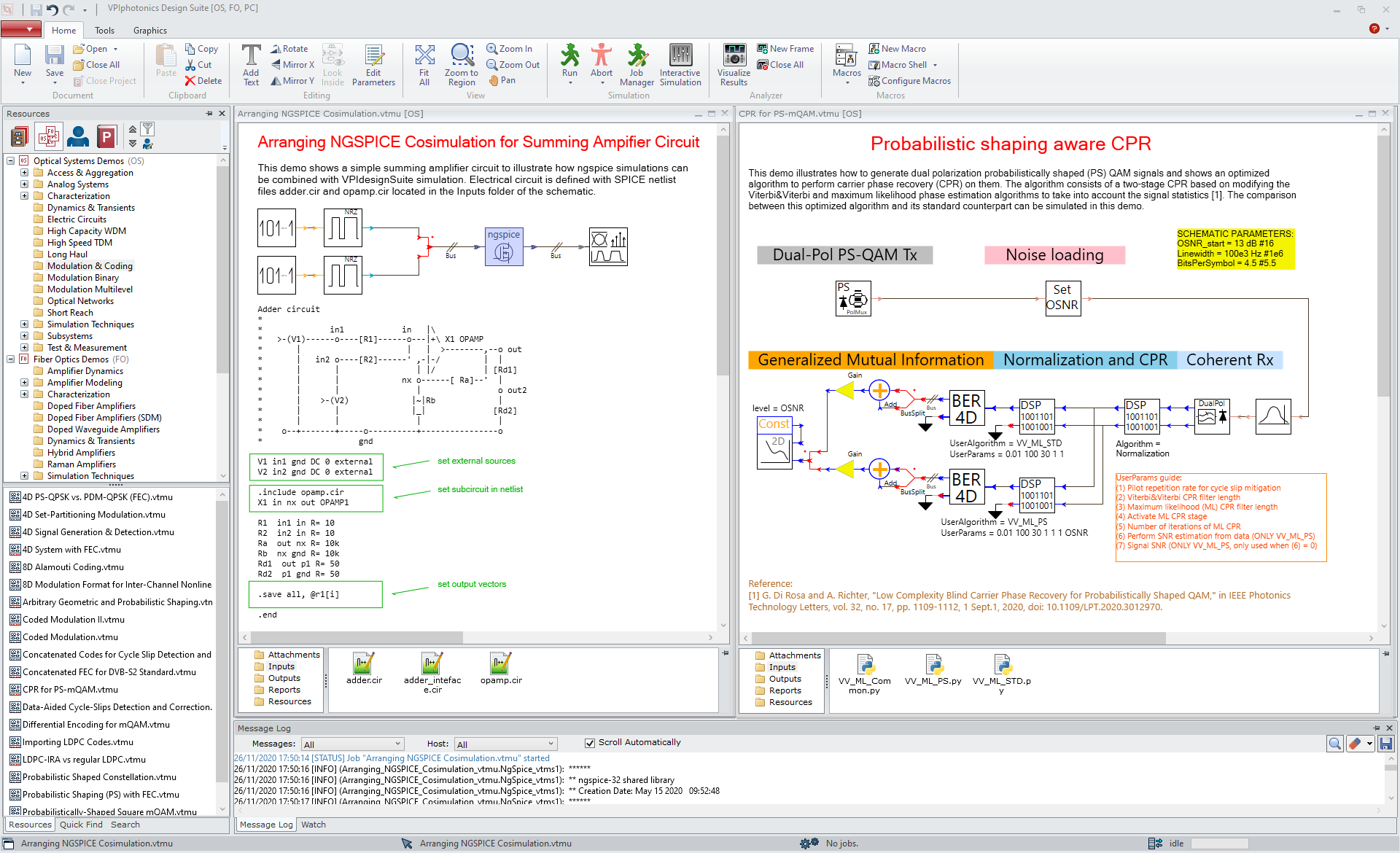Save the message log with disk icon
The image size is (1400, 853).
pos(1386,744)
